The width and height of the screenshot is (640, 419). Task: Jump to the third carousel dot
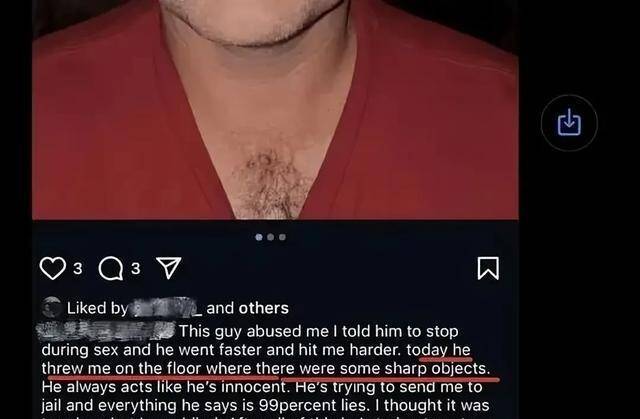click(x=282, y=237)
